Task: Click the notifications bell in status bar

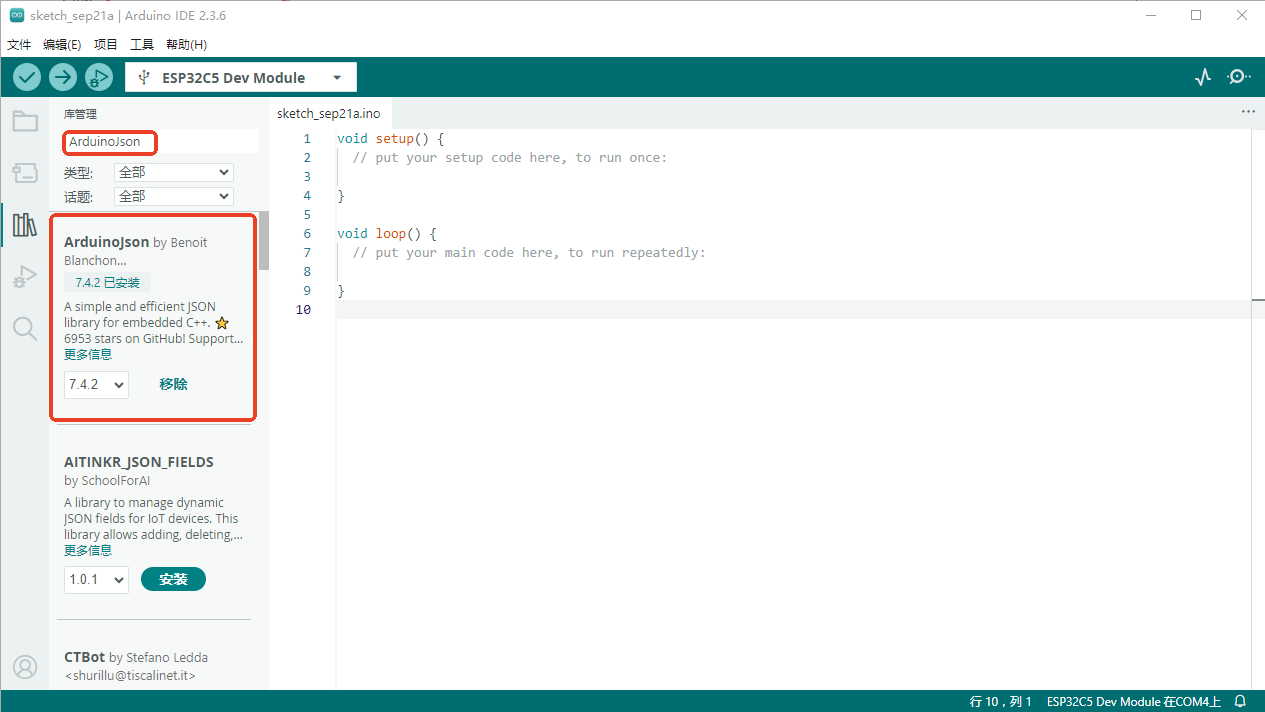Action: click(1240, 701)
